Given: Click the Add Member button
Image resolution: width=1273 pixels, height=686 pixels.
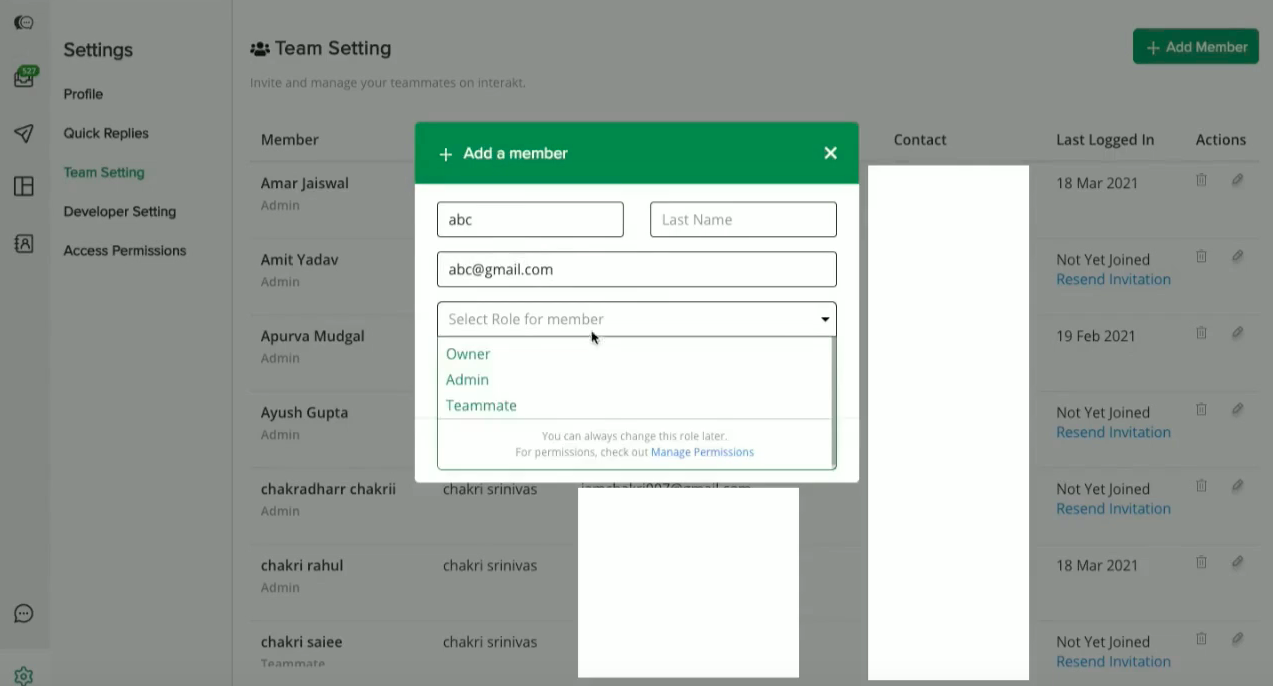Looking at the screenshot, I should tap(1195, 46).
